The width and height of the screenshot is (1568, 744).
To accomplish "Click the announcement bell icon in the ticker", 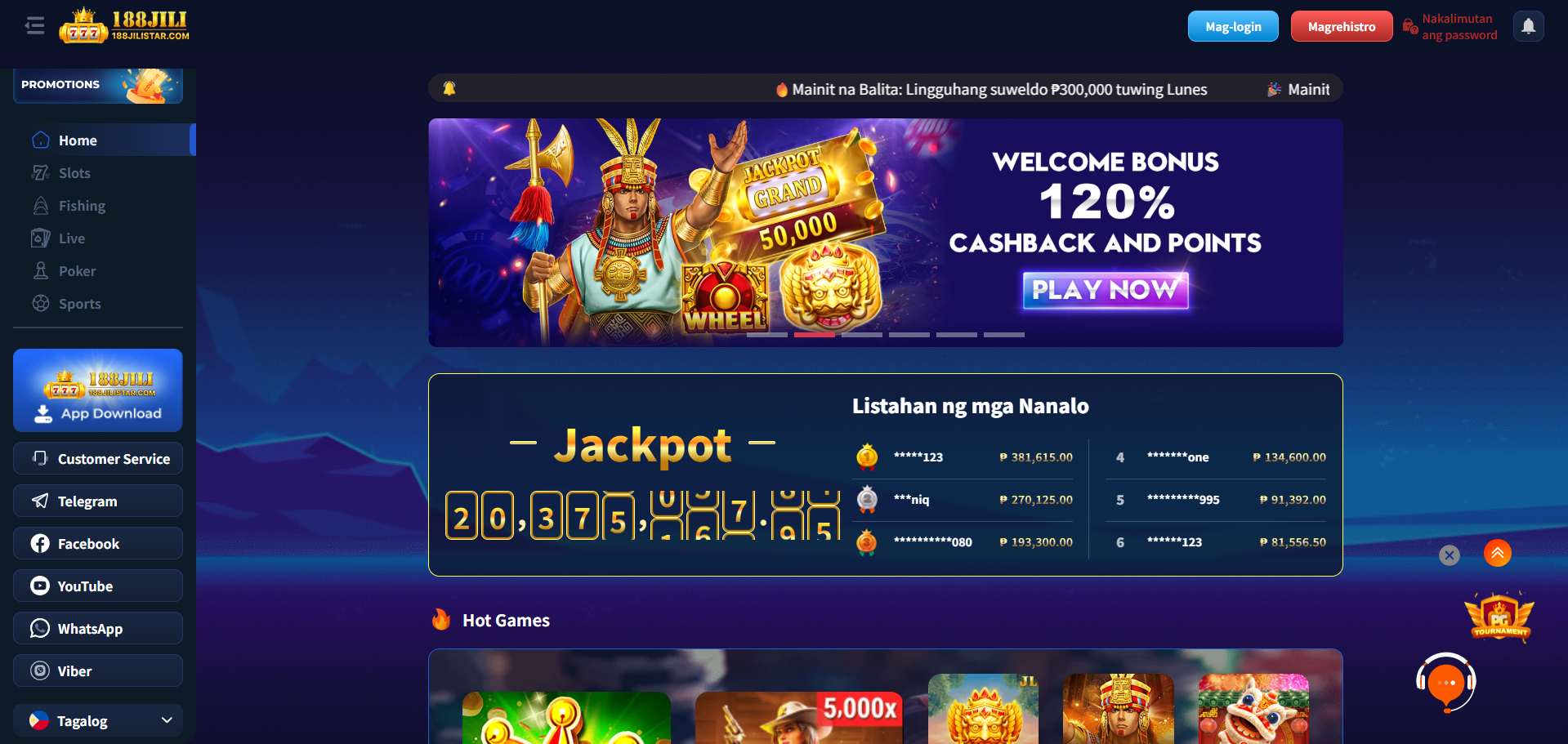I will point(449,88).
